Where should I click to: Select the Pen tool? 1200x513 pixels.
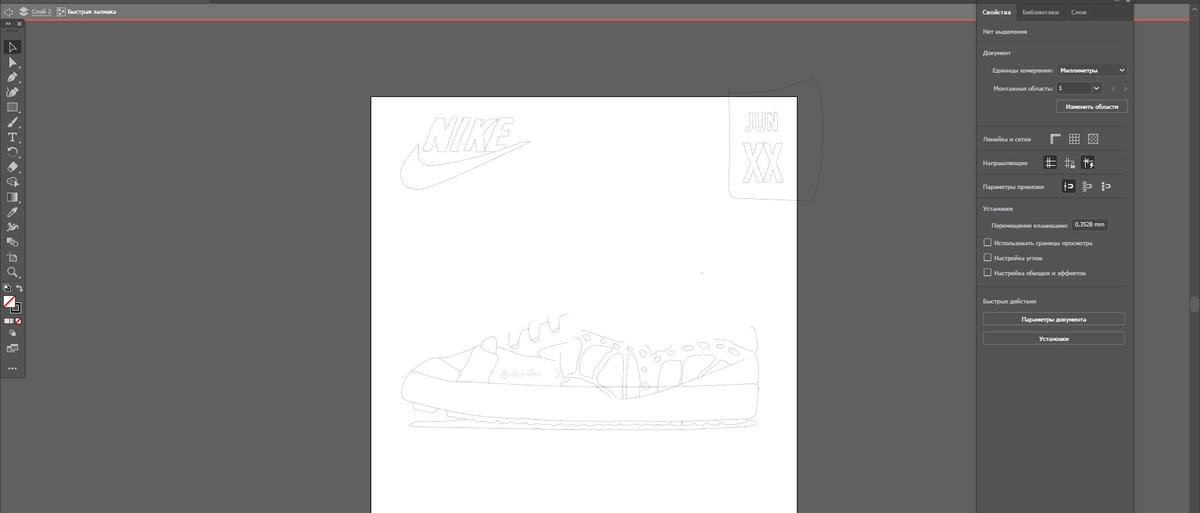[x=13, y=77]
